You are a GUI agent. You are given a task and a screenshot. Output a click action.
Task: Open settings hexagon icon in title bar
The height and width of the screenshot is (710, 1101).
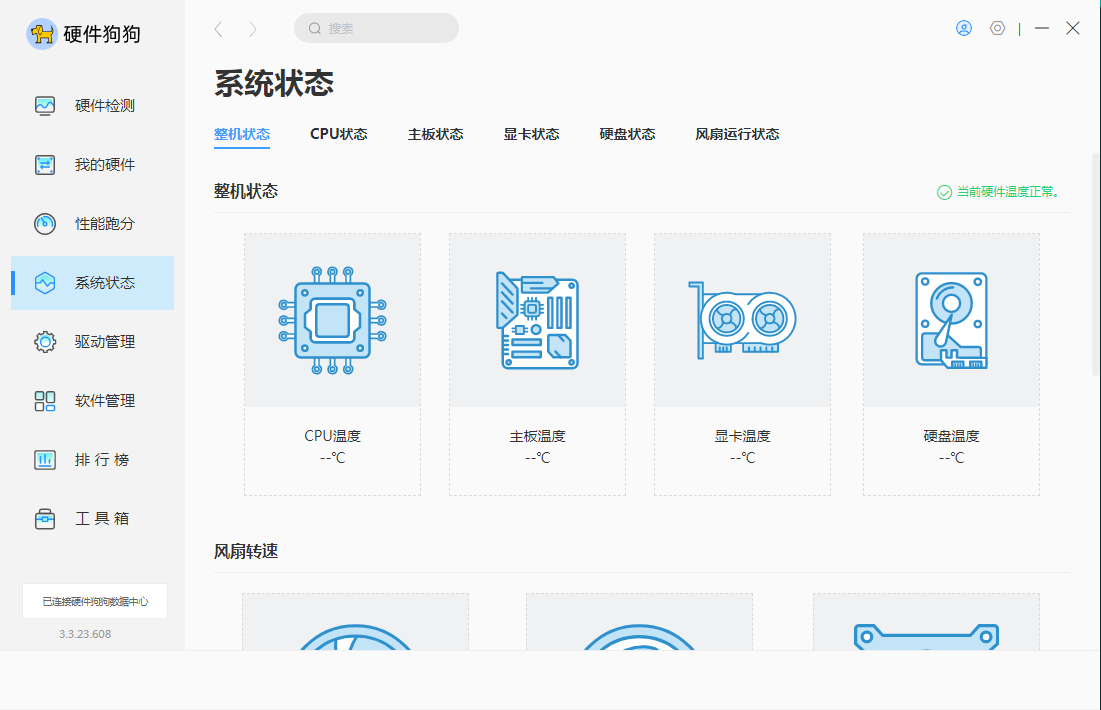point(997,28)
